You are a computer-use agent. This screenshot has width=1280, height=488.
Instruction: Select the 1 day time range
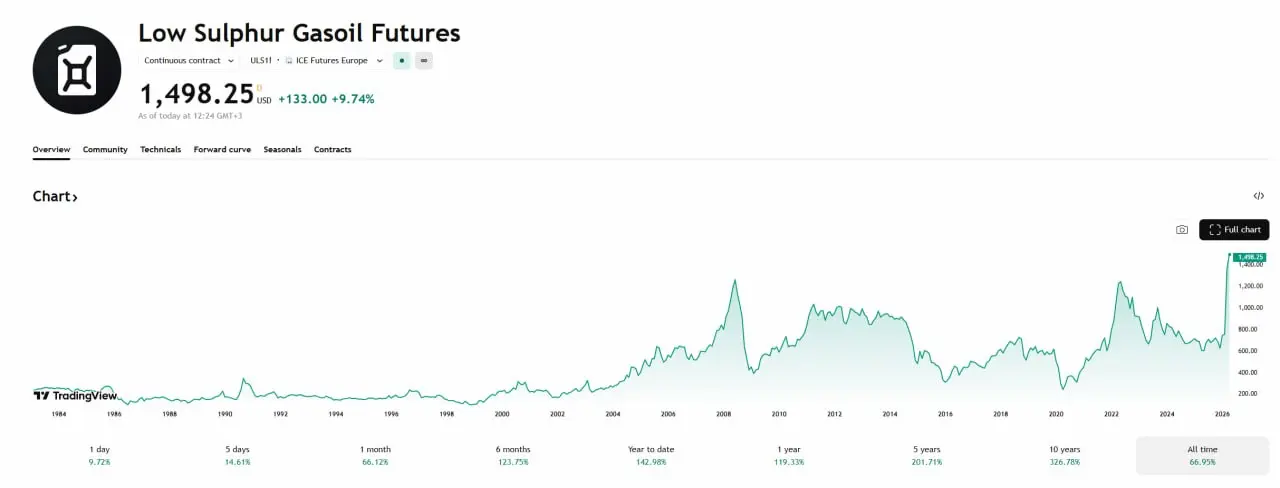pyautogui.click(x=99, y=455)
